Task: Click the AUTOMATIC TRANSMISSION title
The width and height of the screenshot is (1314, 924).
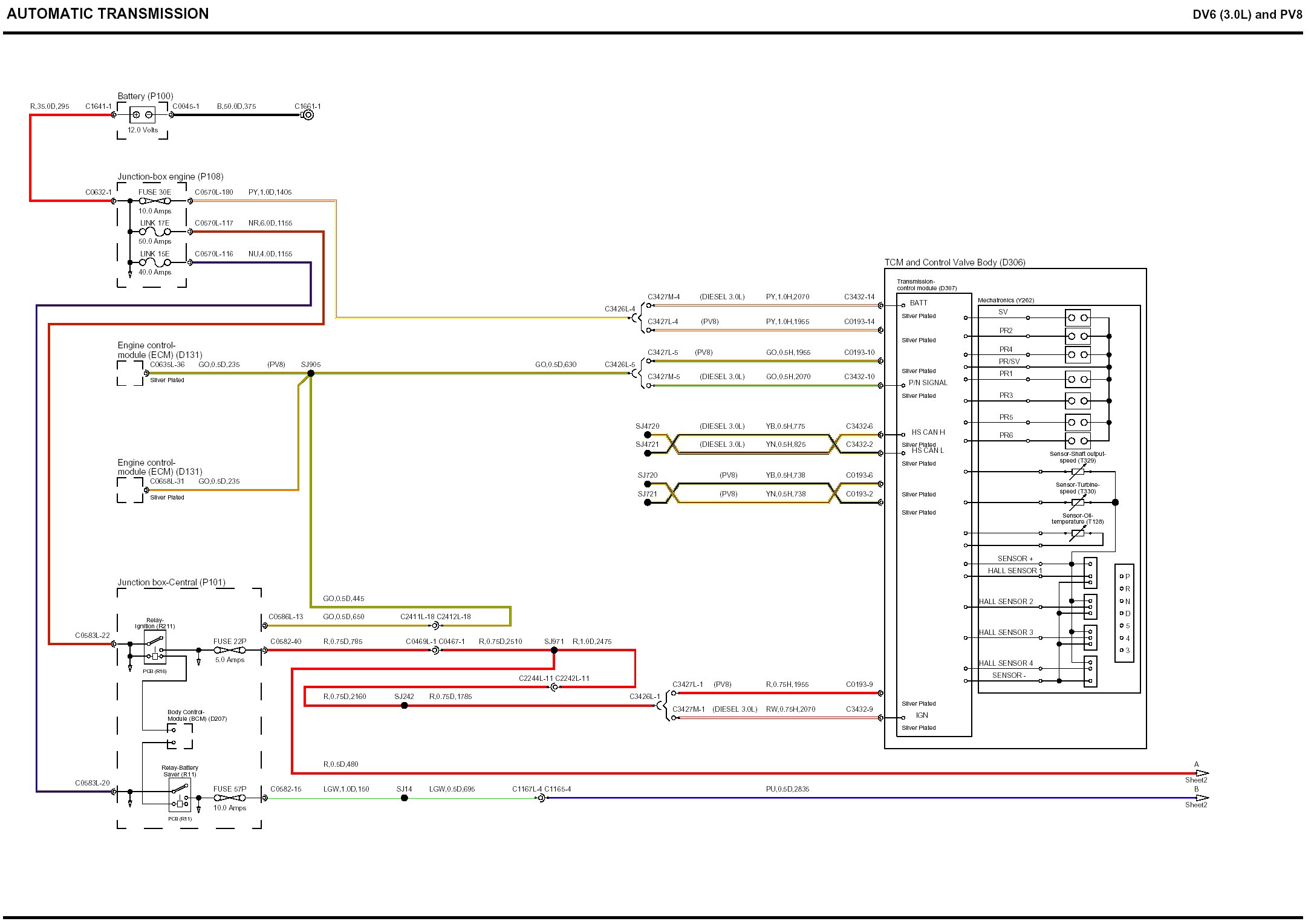Action: tap(108, 14)
